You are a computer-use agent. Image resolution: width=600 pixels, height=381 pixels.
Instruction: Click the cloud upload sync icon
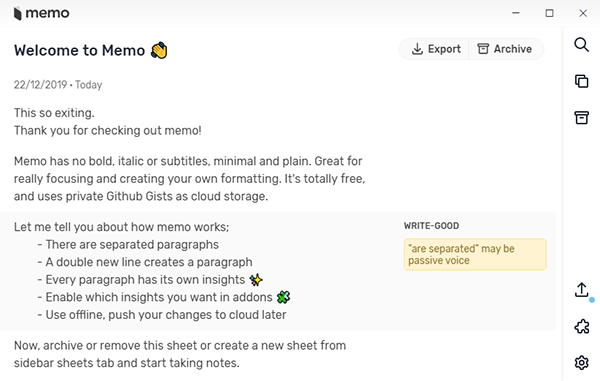point(582,290)
